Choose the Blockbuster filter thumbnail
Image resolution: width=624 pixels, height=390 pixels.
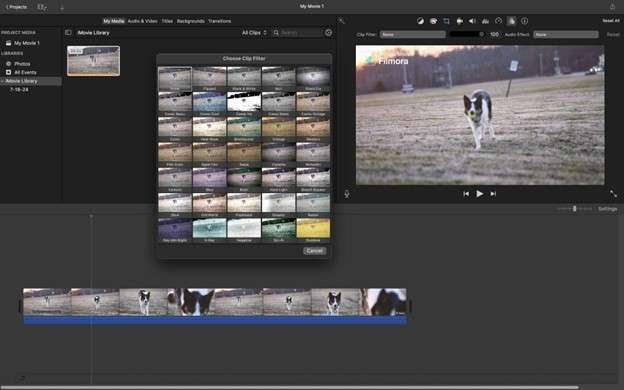244,129
